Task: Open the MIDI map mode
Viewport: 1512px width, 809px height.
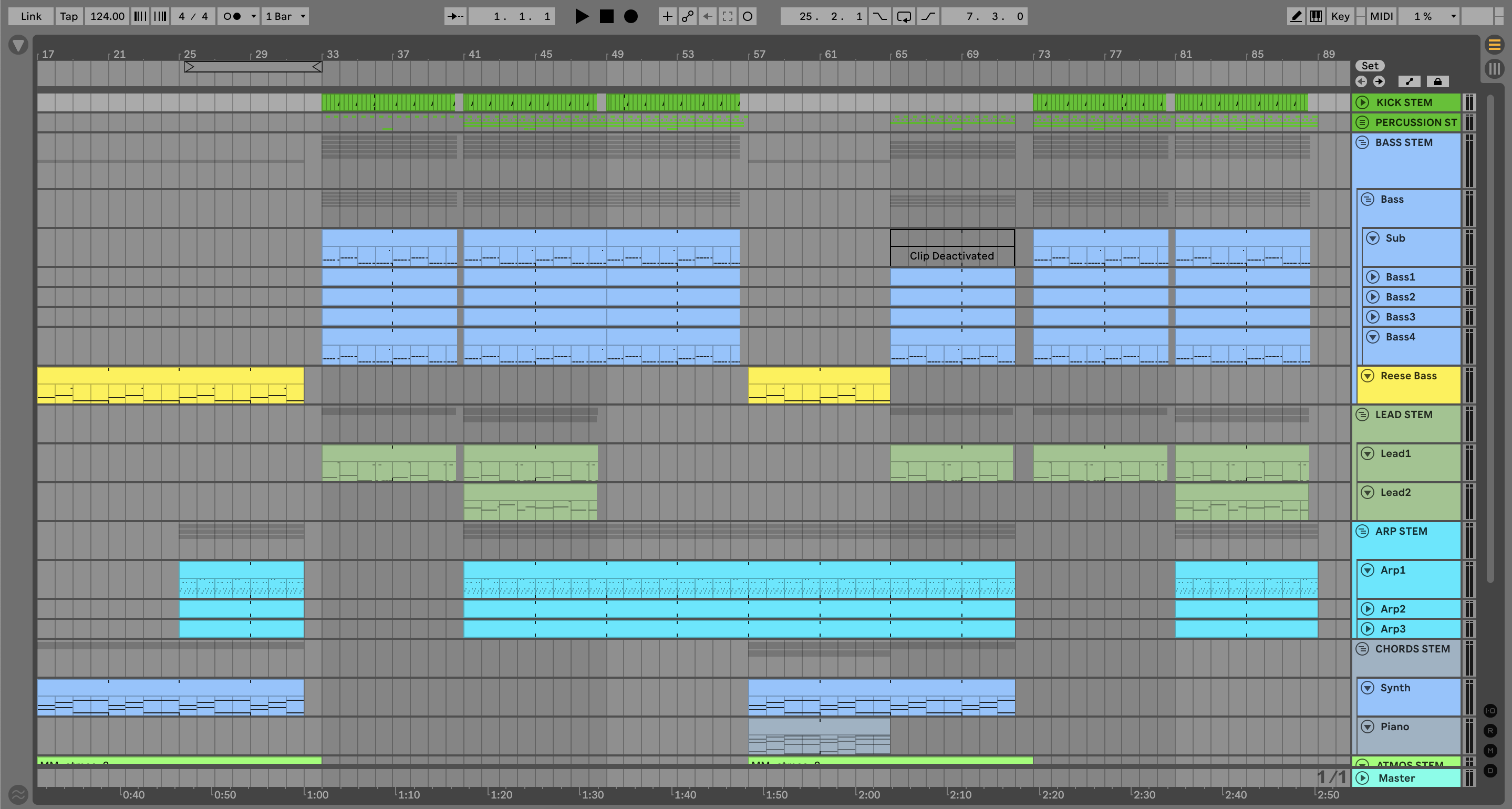Action: pos(1381,16)
